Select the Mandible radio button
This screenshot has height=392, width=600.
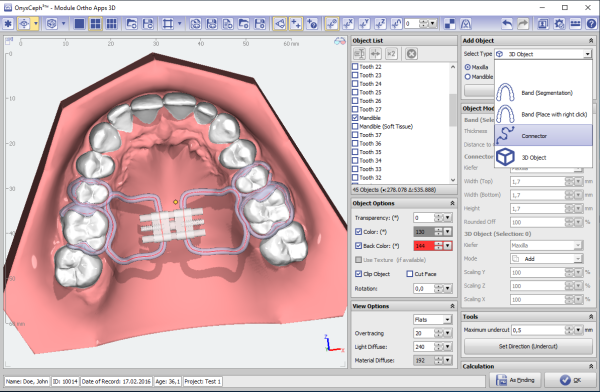pos(468,77)
